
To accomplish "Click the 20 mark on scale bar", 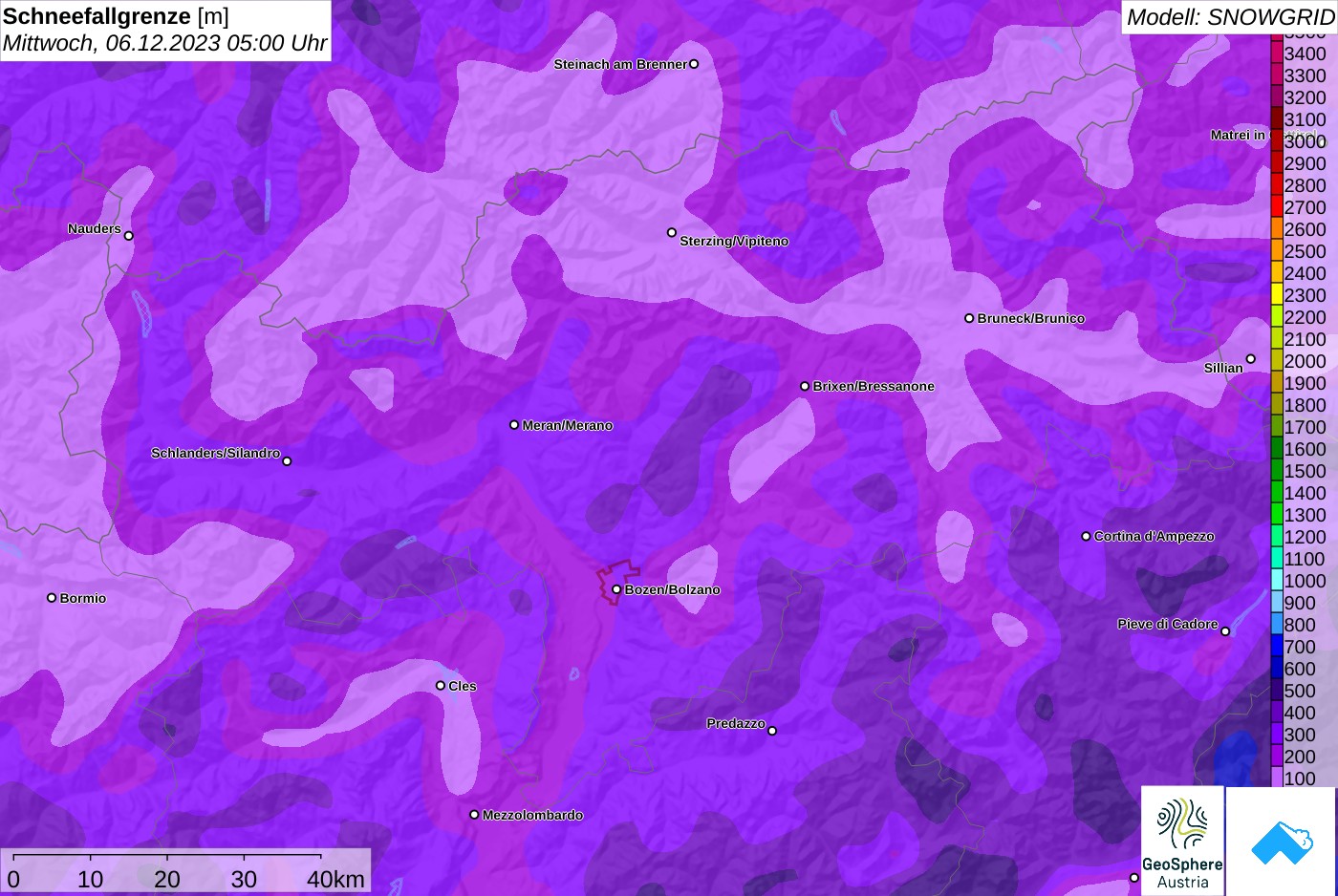I will tap(167, 879).
